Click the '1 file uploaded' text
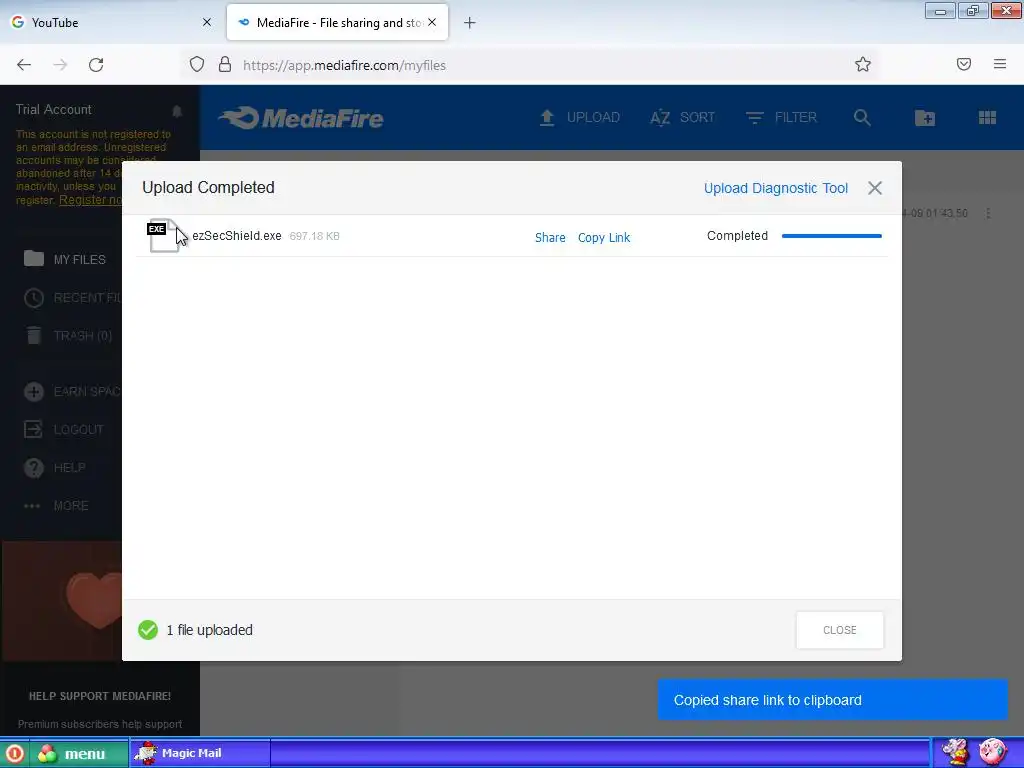 click(209, 630)
